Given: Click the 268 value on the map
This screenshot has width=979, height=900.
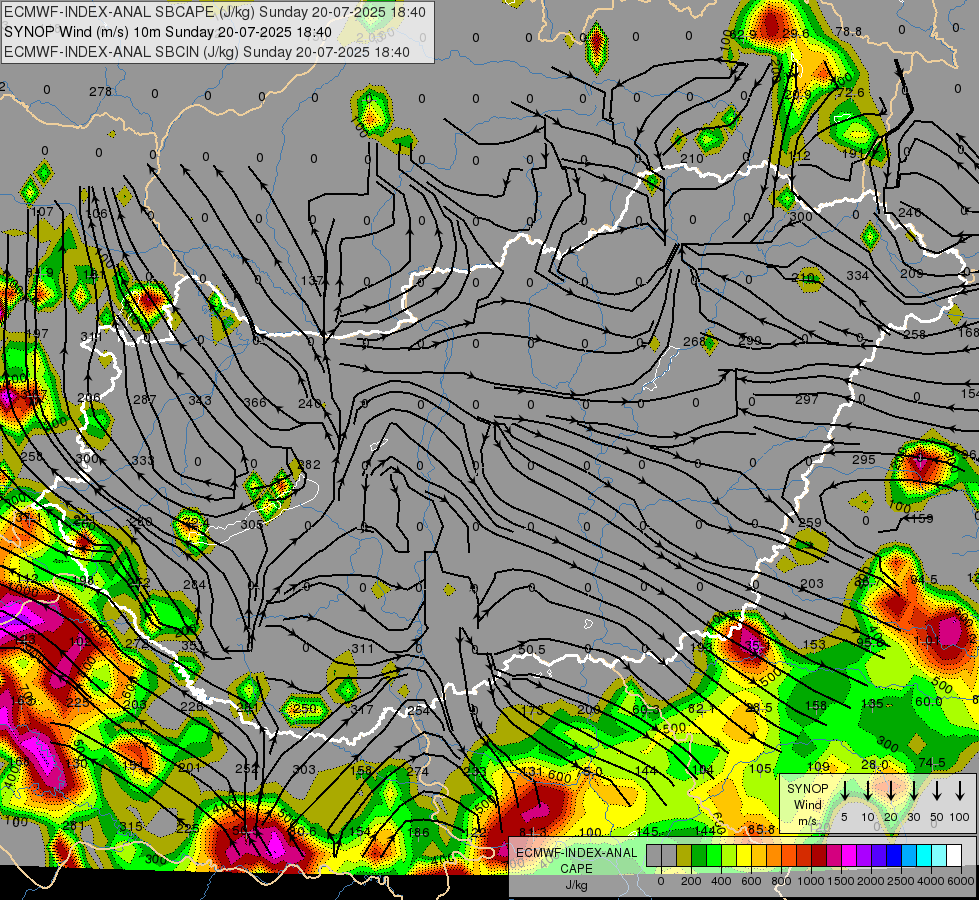Looking at the screenshot, I should 694,342.
